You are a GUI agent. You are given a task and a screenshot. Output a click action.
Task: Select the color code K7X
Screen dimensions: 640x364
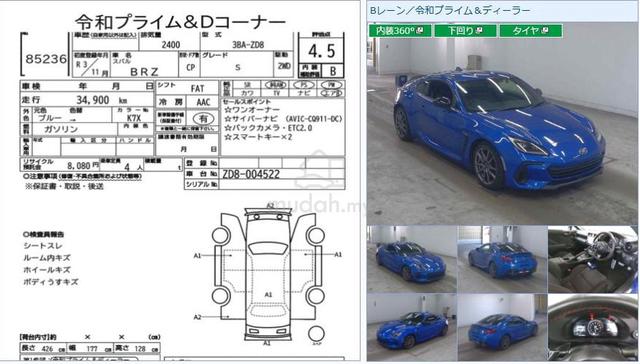coord(133,118)
